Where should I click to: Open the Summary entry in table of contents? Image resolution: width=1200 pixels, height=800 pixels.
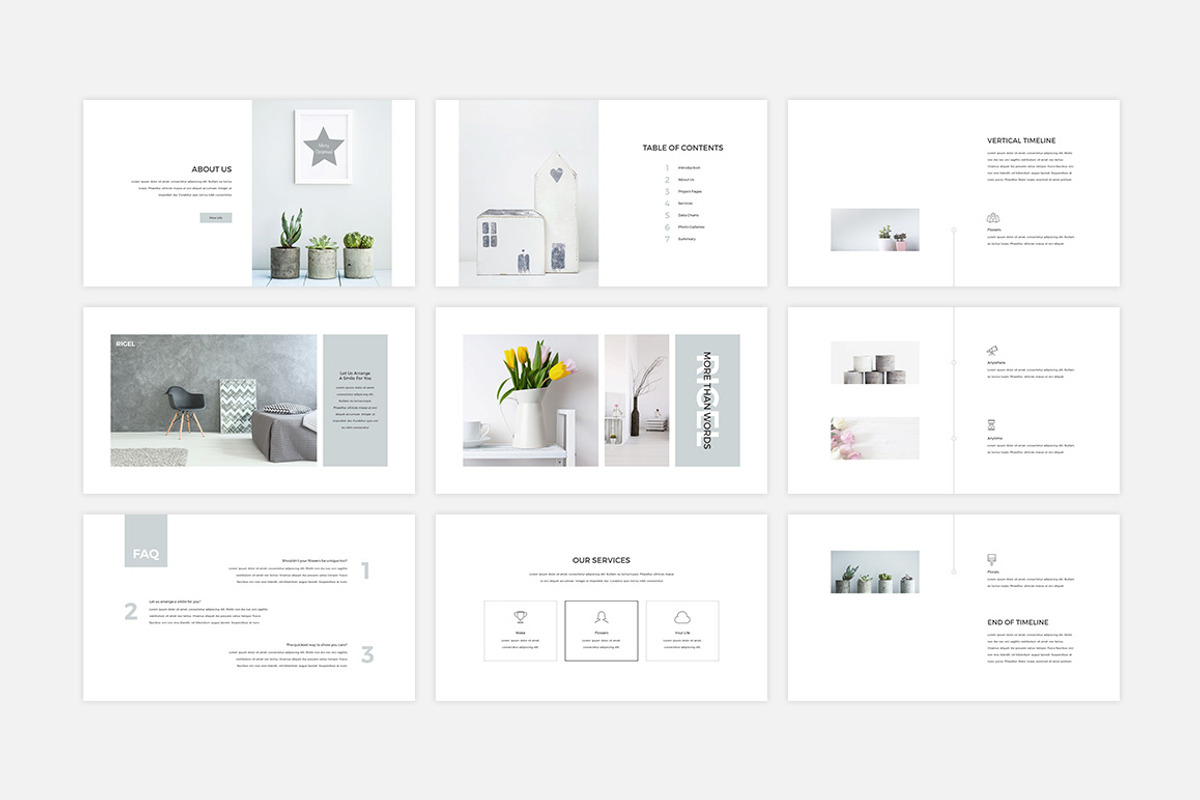point(687,239)
